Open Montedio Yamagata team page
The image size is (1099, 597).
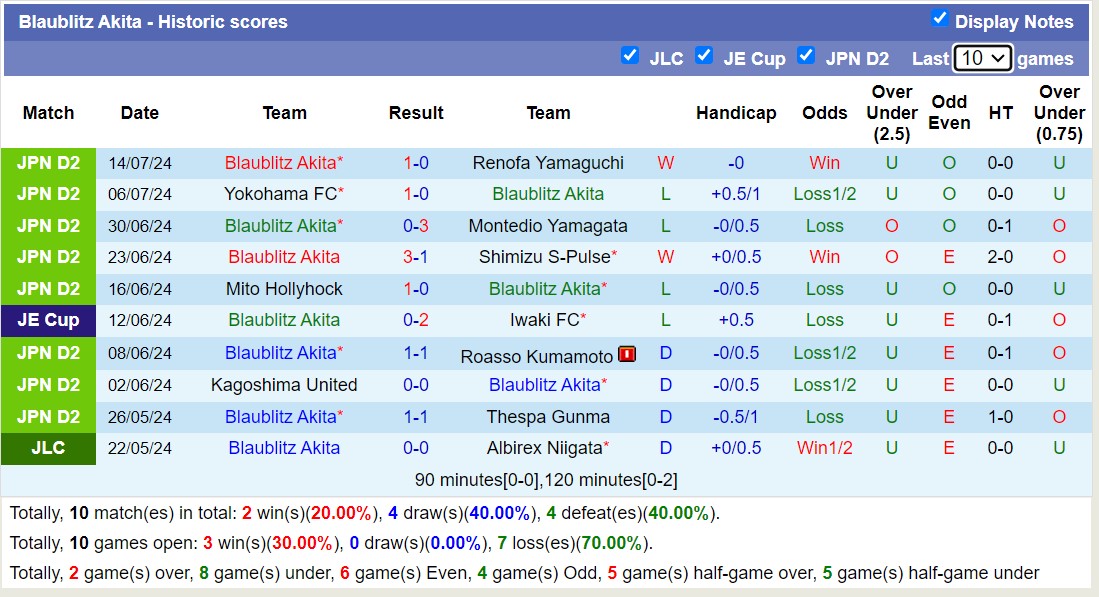[x=547, y=226]
